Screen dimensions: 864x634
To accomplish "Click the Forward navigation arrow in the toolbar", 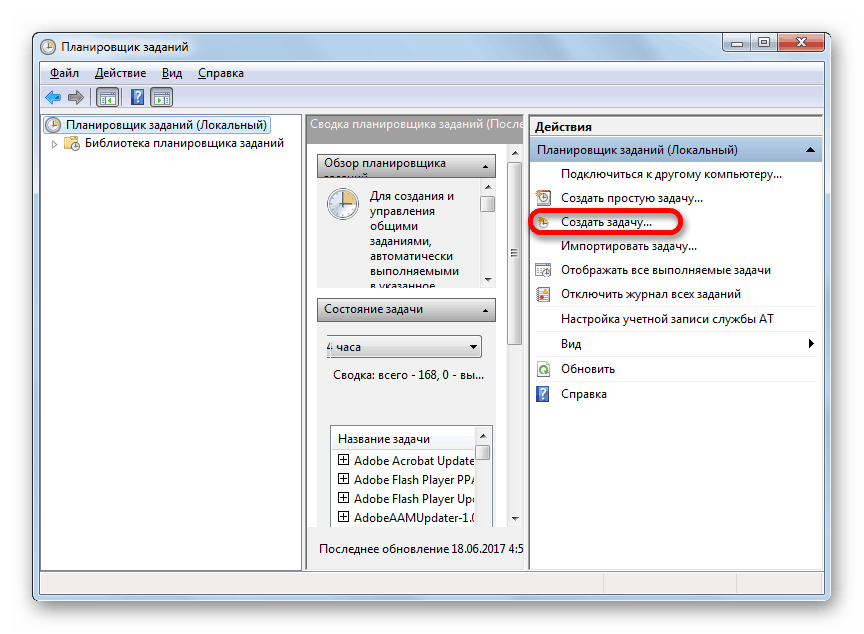I will (76, 97).
